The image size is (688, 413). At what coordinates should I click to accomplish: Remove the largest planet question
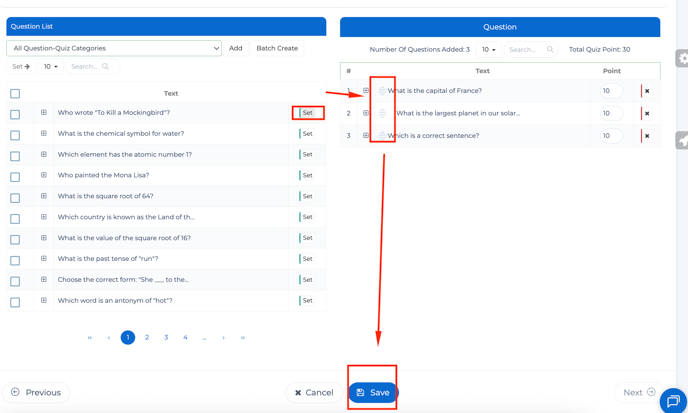647,114
